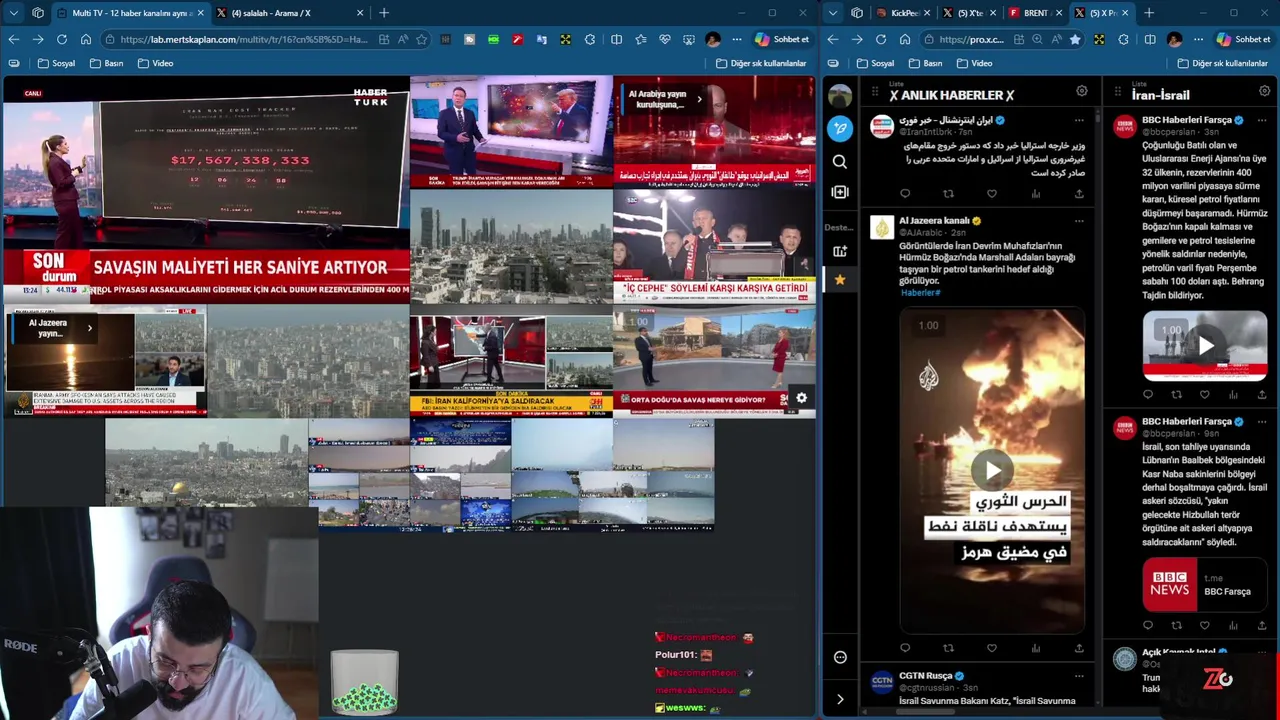1280x720 pixels.
Task: Switch to the (5) X'te tab
Action: 970,13
